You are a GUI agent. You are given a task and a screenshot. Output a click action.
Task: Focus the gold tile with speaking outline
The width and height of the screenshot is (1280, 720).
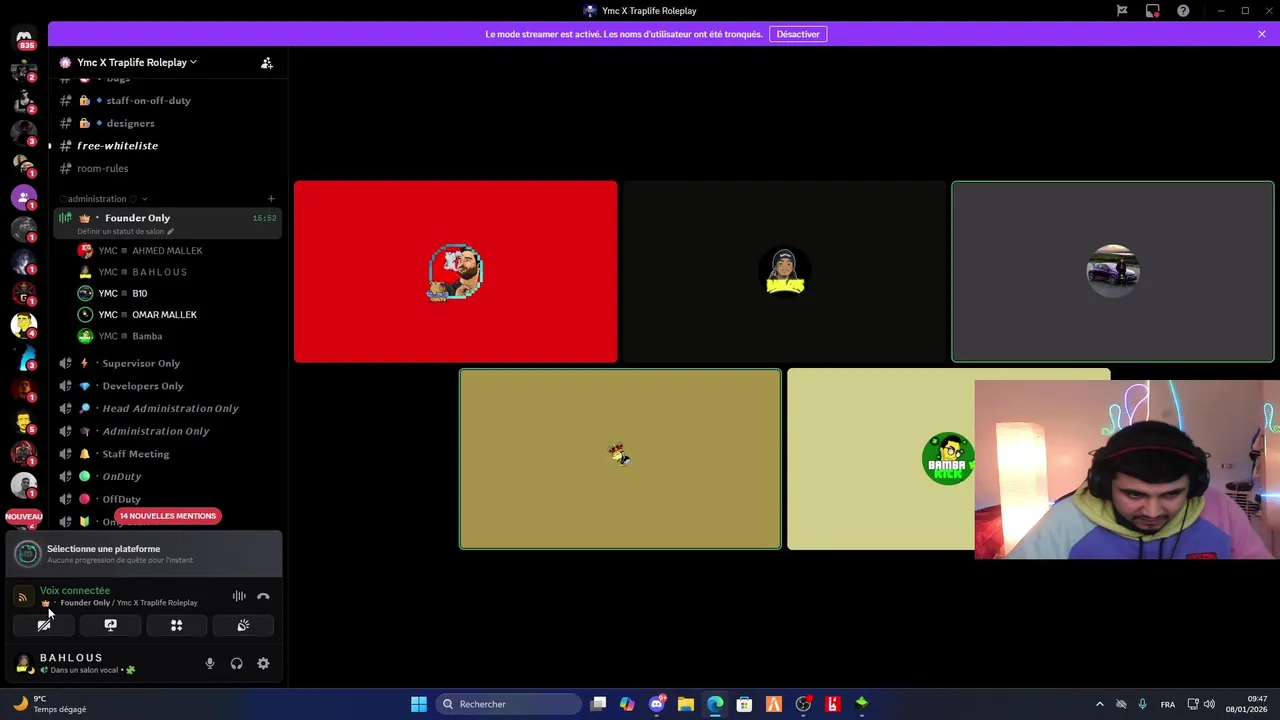pyautogui.click(x=620, y=459)
